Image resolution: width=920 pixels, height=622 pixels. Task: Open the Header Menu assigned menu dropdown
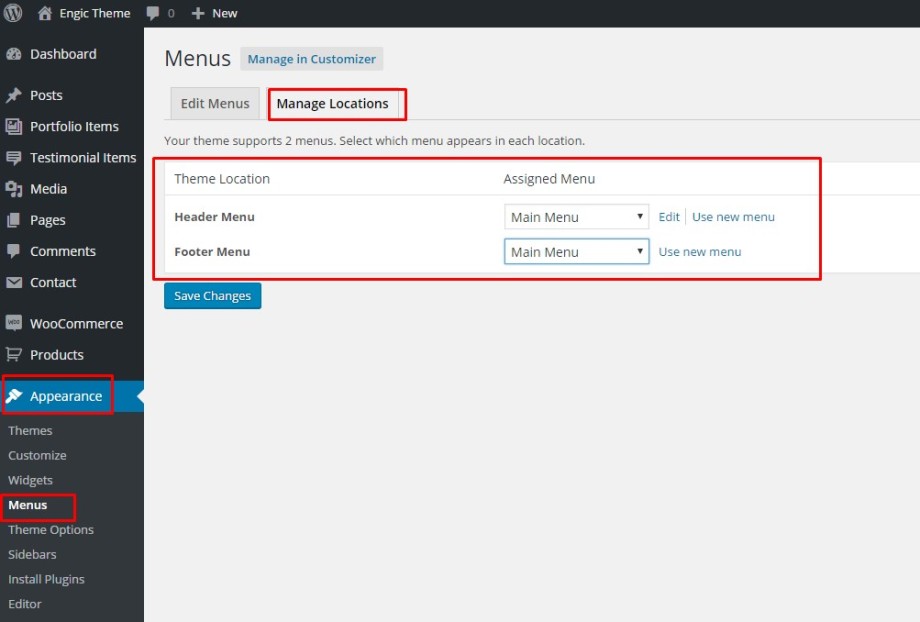[575, 216]
